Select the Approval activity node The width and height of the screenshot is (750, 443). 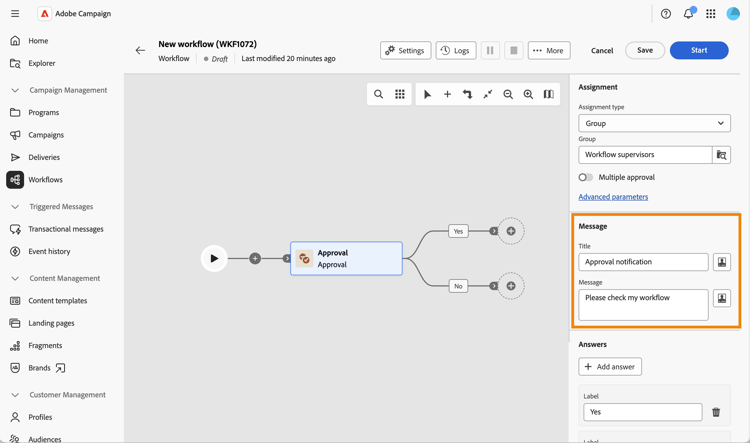coord(346,258)
